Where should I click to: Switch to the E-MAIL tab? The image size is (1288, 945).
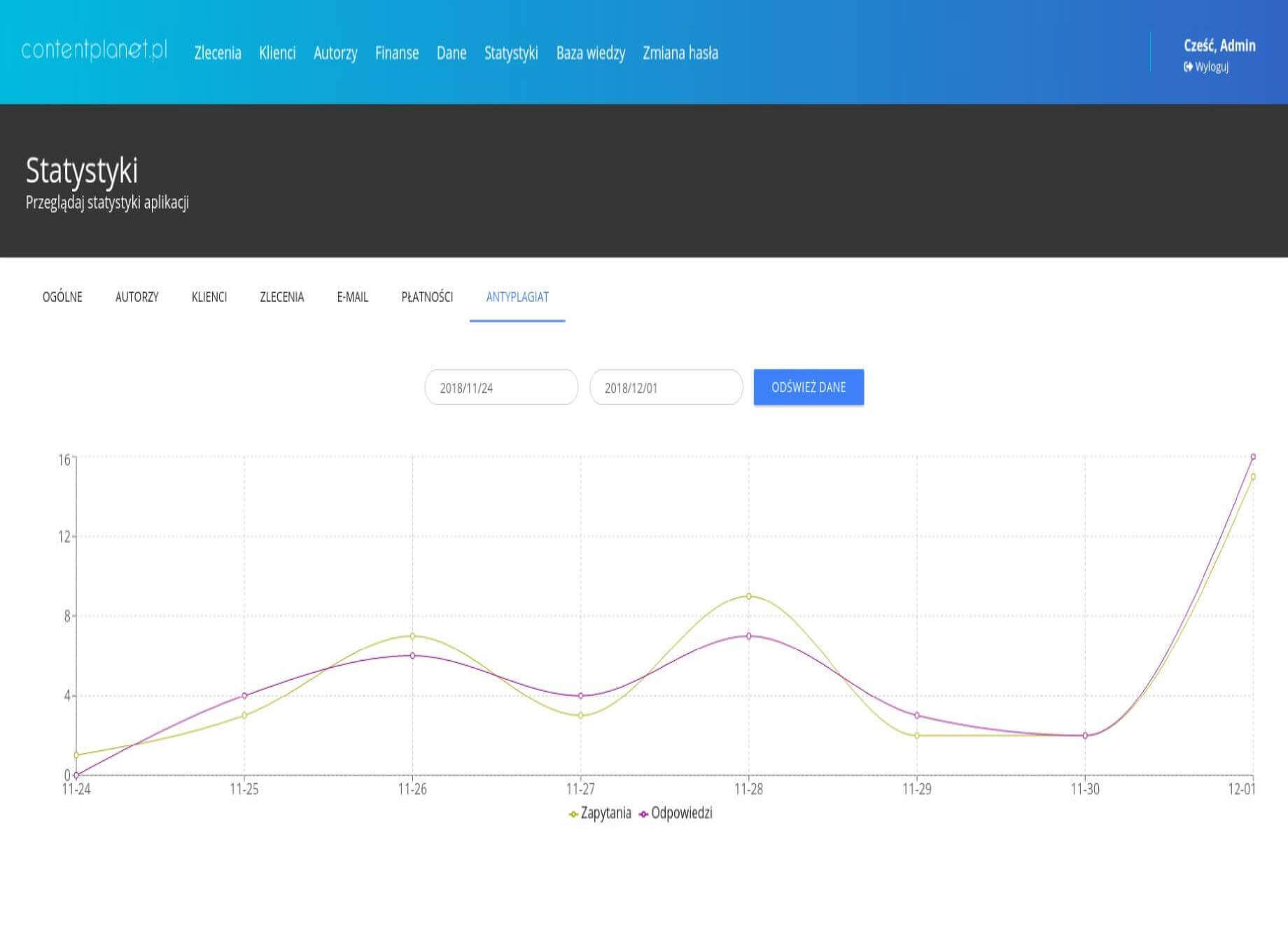(x=352, y=297)
